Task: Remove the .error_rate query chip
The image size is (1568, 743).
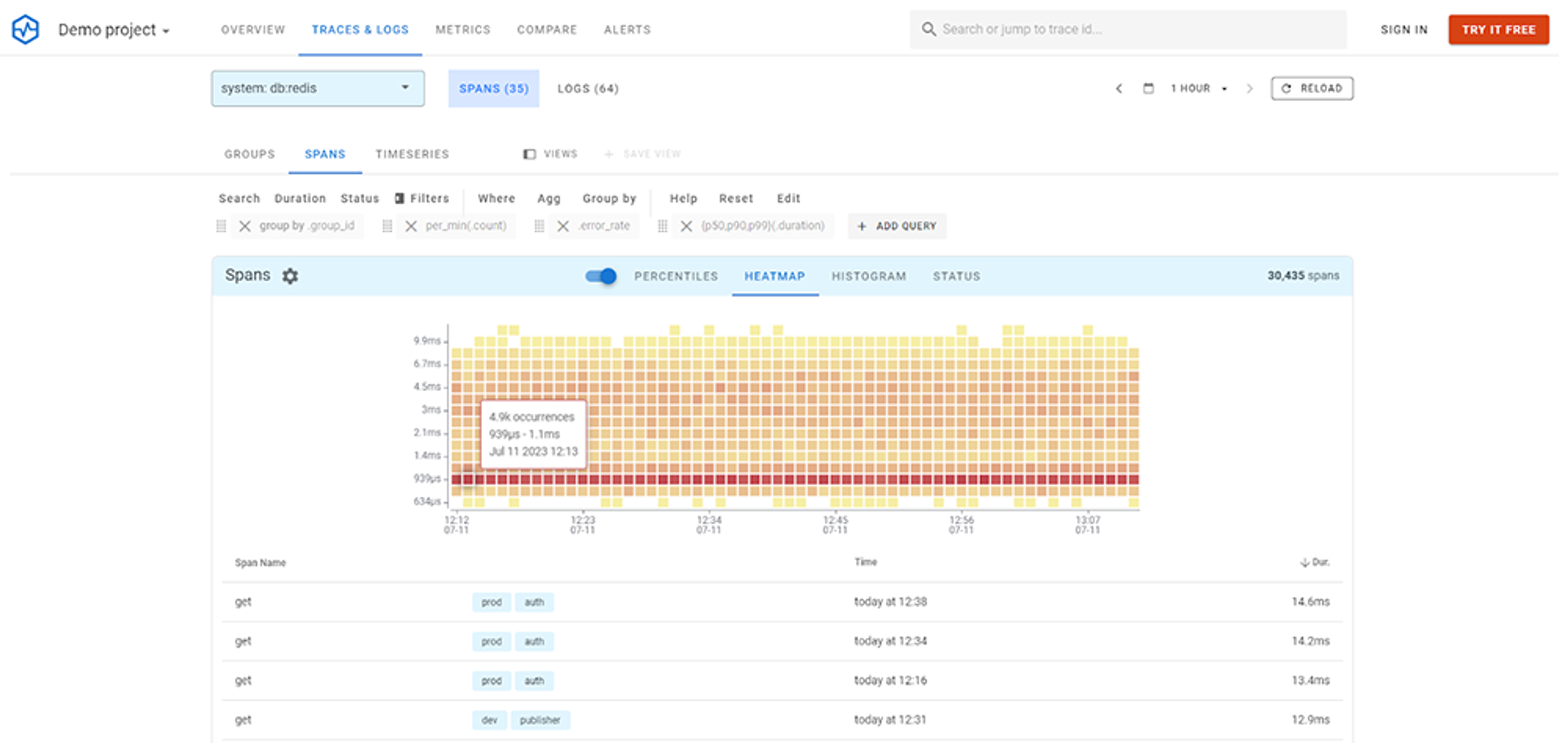Action: point(563,226)
